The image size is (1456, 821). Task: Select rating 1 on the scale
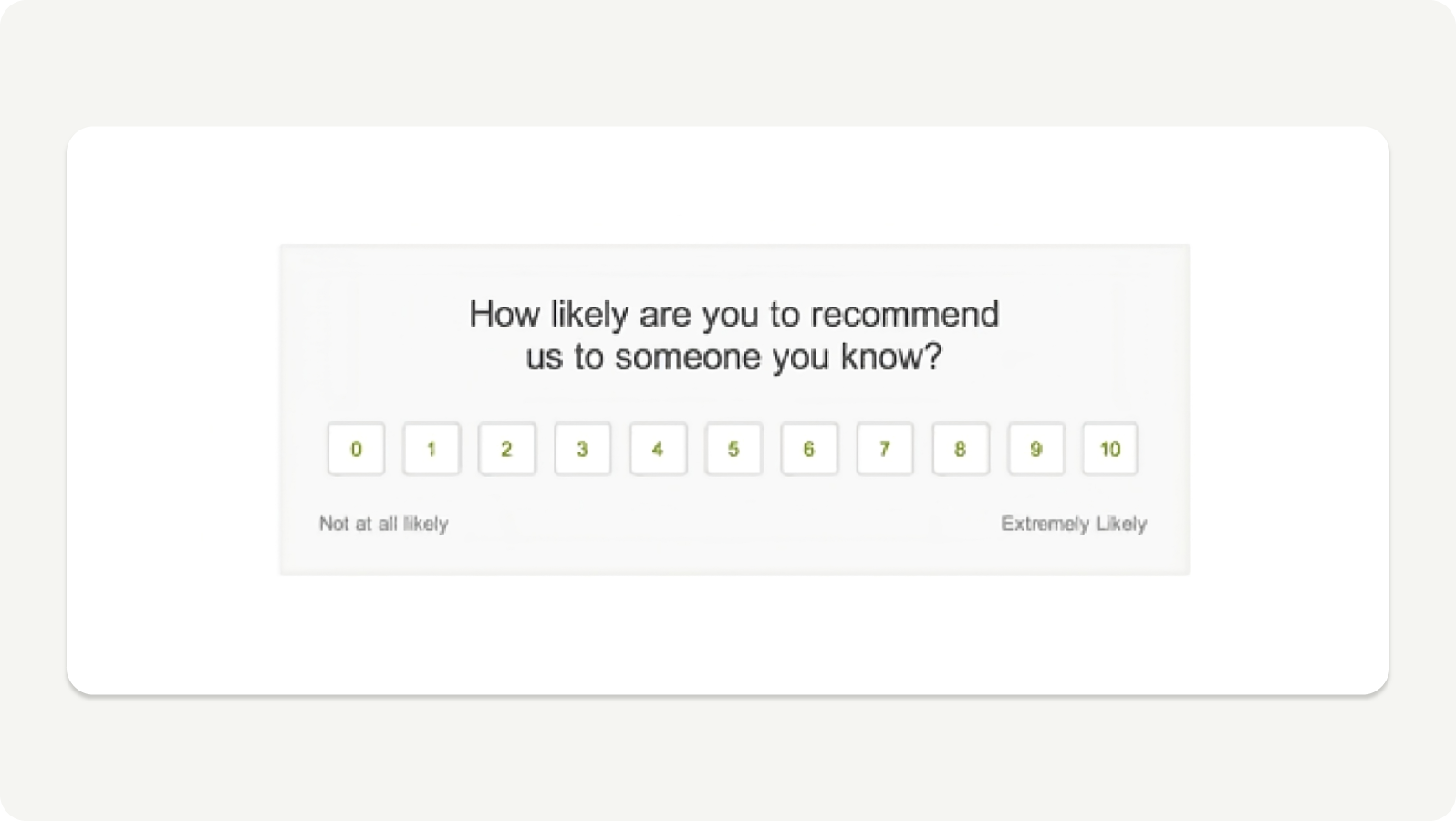coord(432,449)
